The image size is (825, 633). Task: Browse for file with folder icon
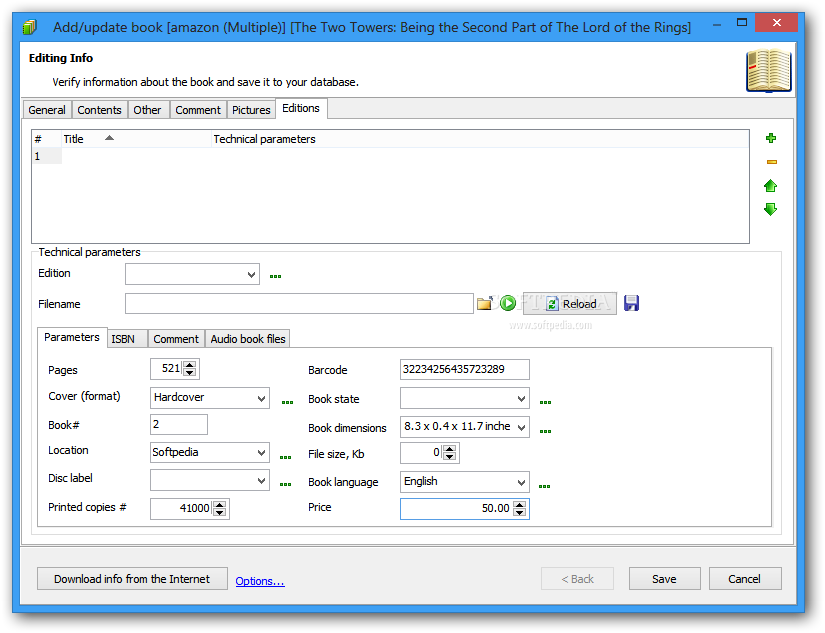pyautogui.click(x=484, y=303)
